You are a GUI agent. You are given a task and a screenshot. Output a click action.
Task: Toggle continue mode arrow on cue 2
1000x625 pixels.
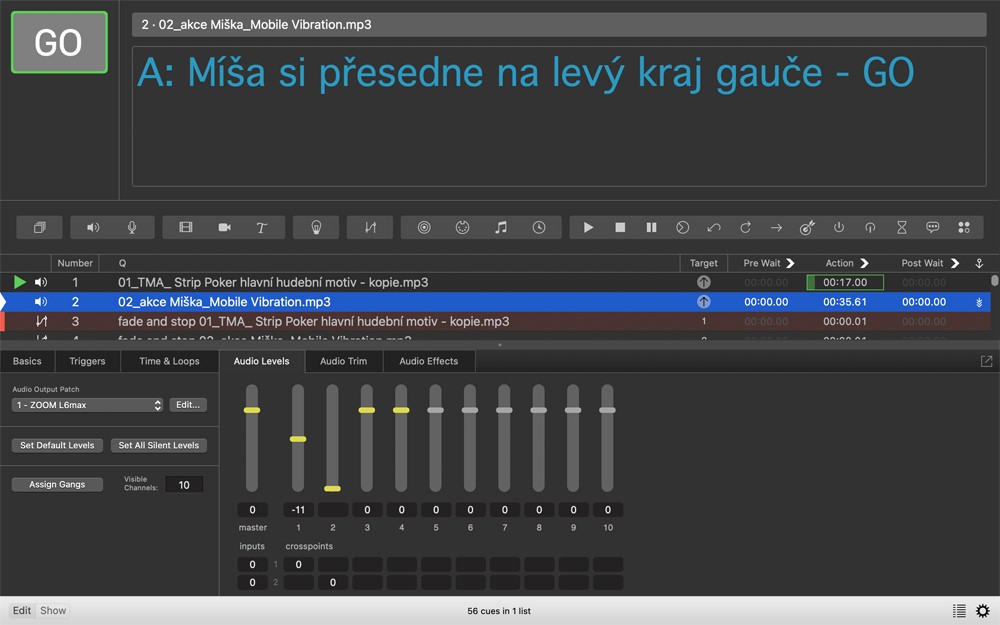pos(979,302)
